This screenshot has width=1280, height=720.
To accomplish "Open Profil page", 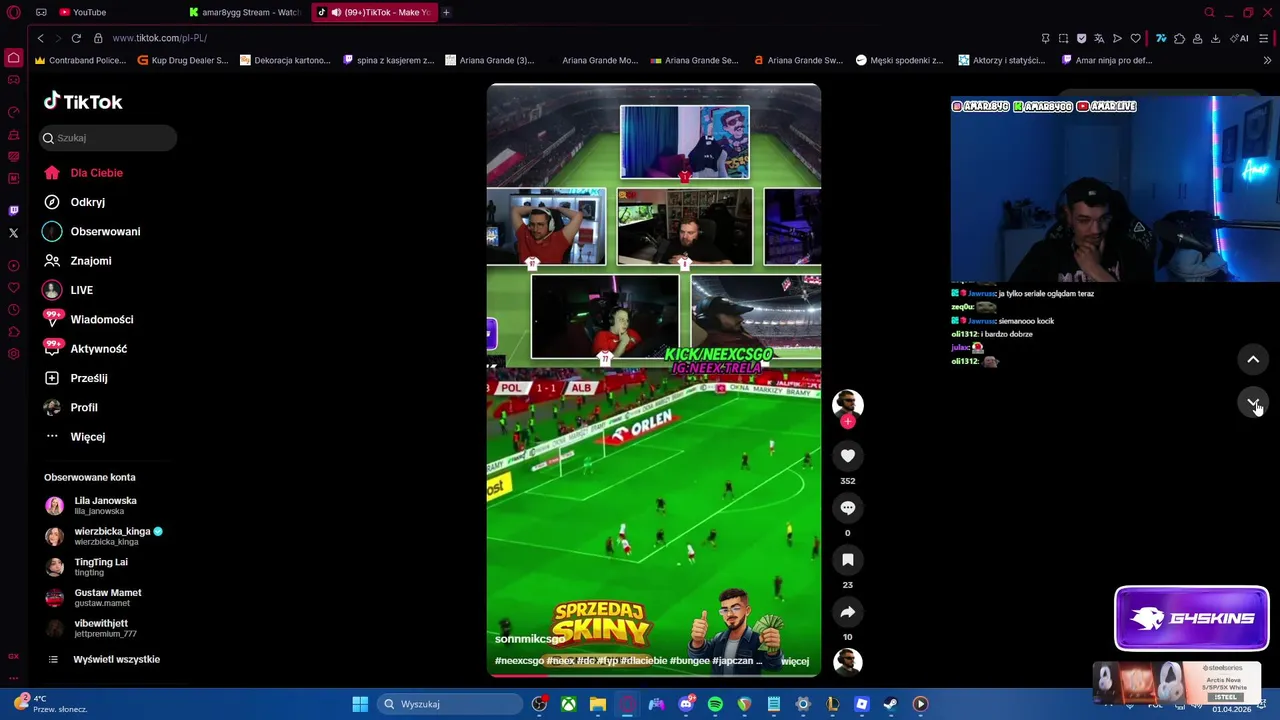I will (72, 407).
